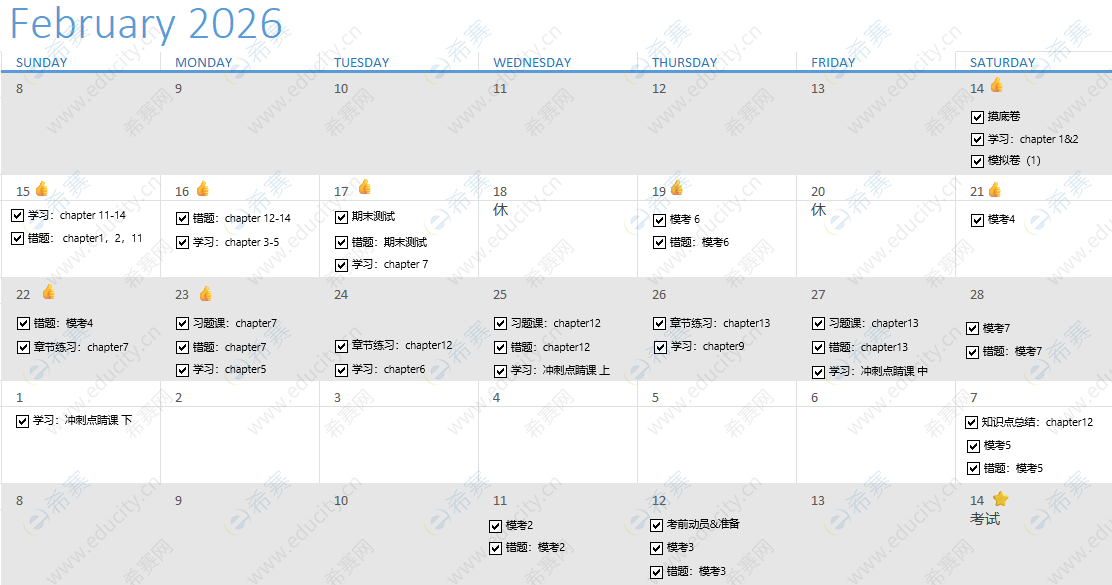Click the February 2026 title
This screenshot has height=585, width=1112.
(146, 24)
